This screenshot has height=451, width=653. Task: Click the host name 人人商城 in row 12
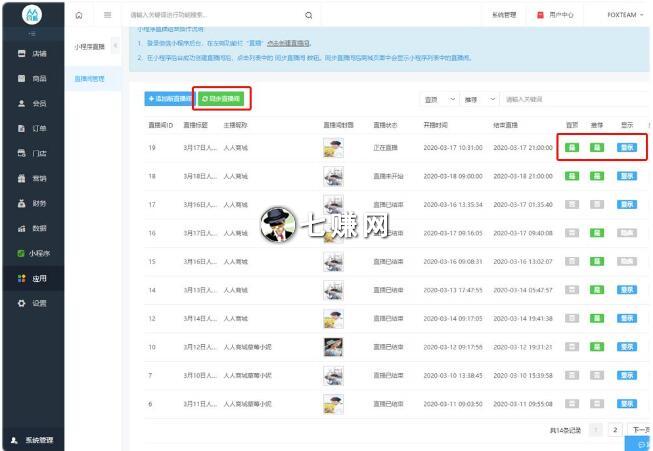click(x=235, y=319)
